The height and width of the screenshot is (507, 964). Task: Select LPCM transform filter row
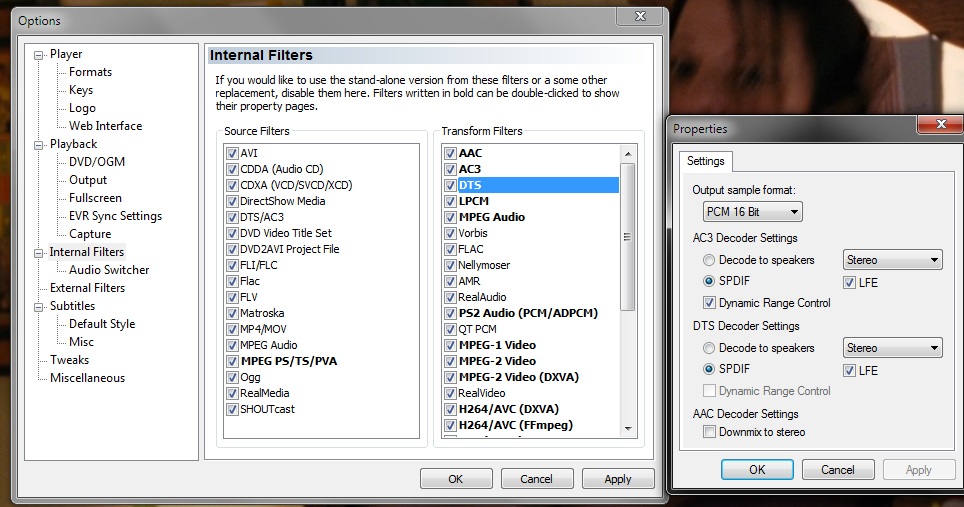473,201
